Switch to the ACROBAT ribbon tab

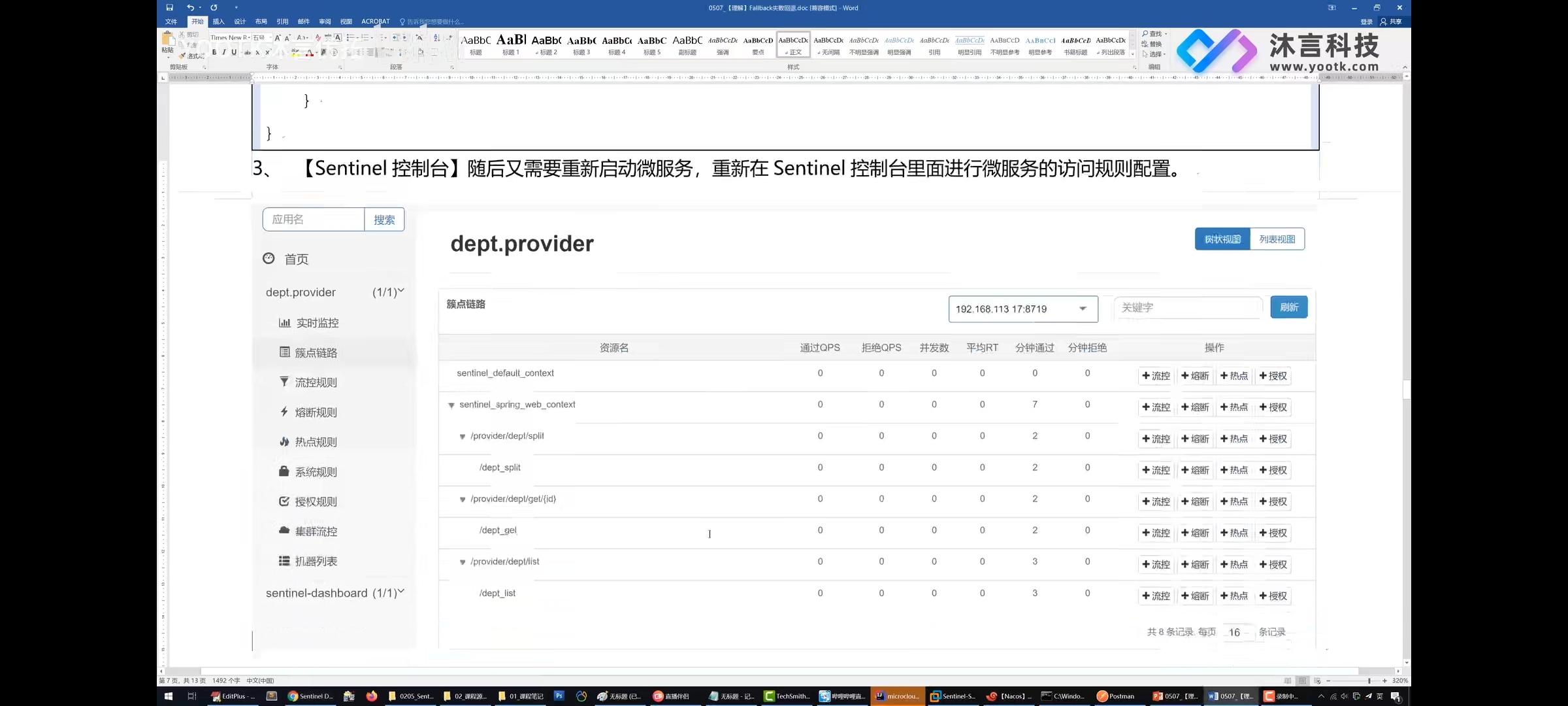(x=376, y=22)
